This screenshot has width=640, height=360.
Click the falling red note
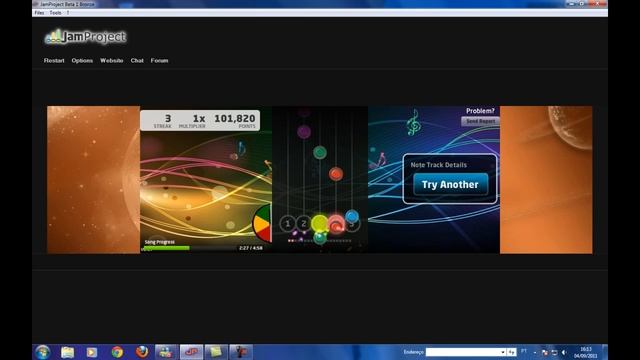coord(336,174)
